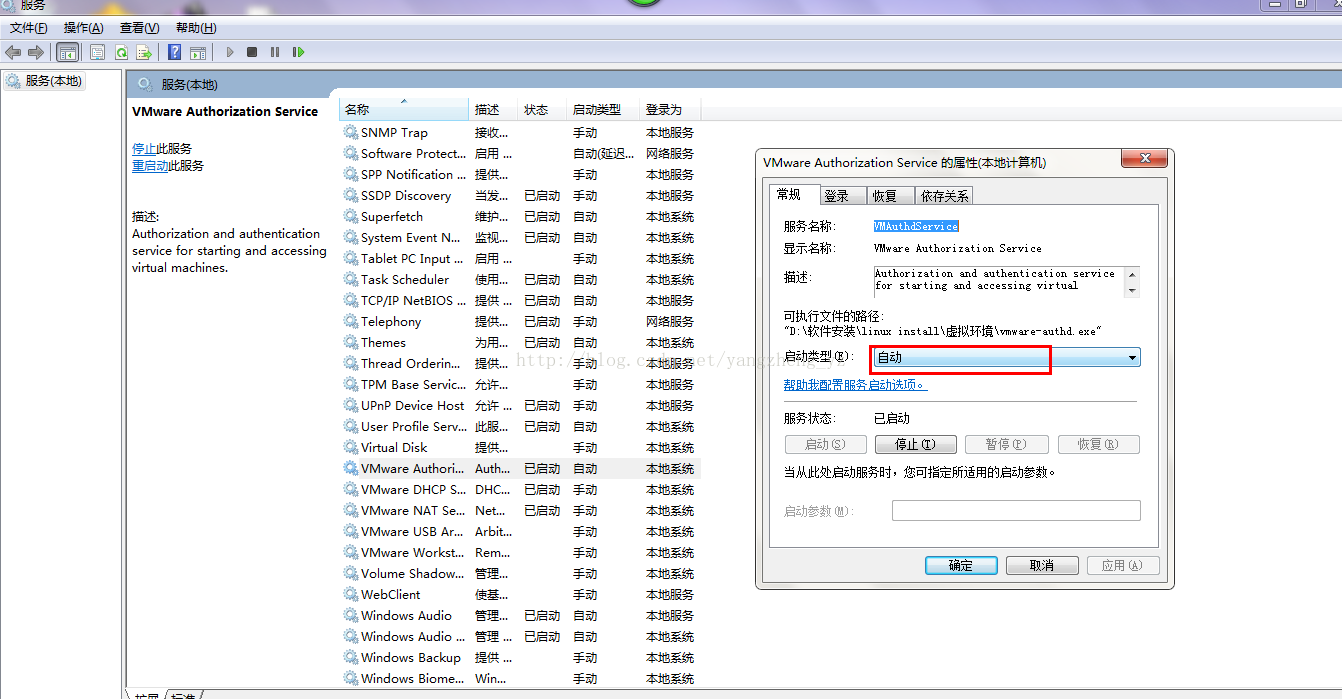Click the 停止 link in left description pane
Image resolution: width=1342 pixels, height=699 pixels.
point(144,148)
